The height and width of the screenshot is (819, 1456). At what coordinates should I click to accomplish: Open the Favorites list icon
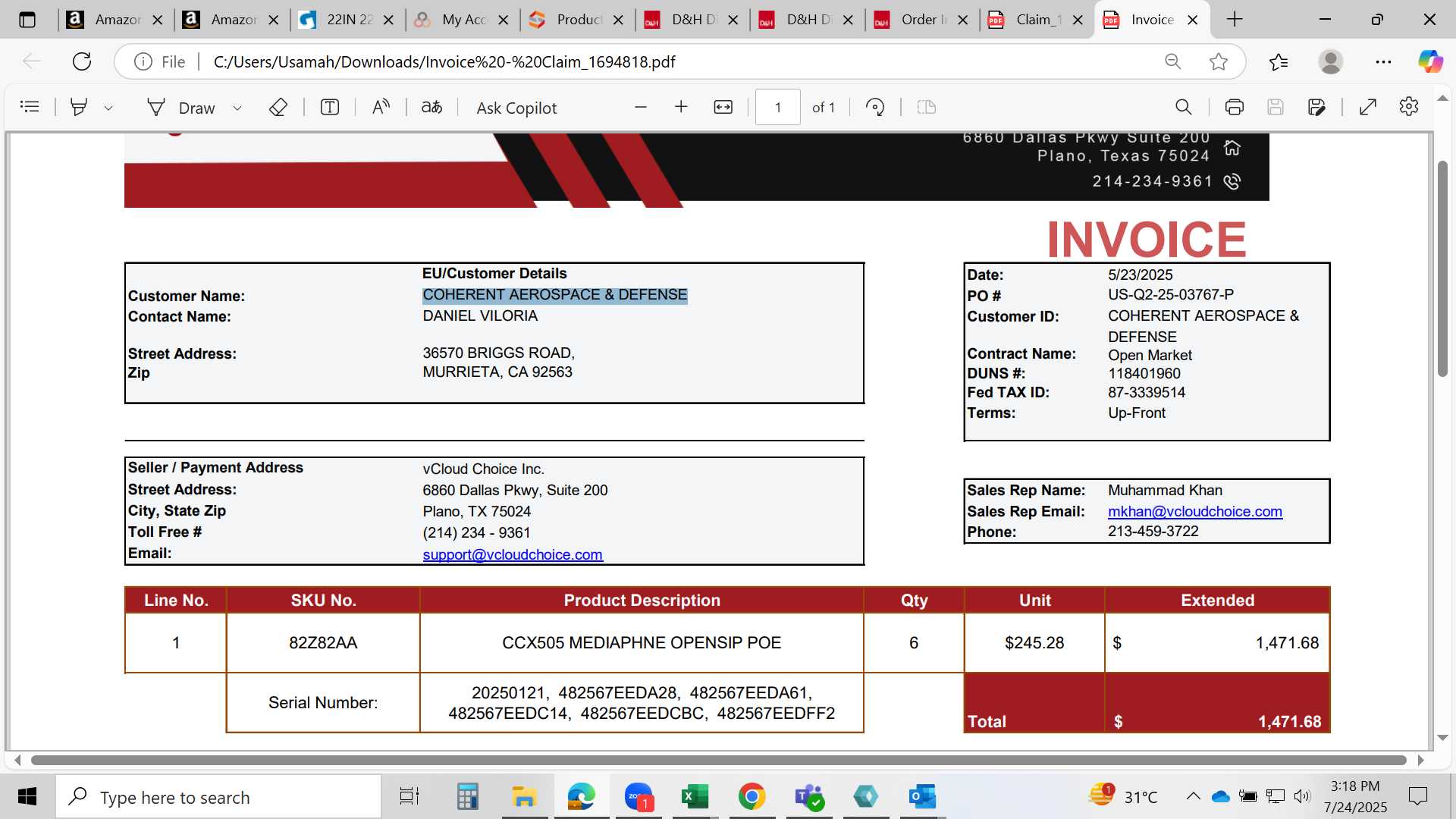click(x=1279, y=61)
